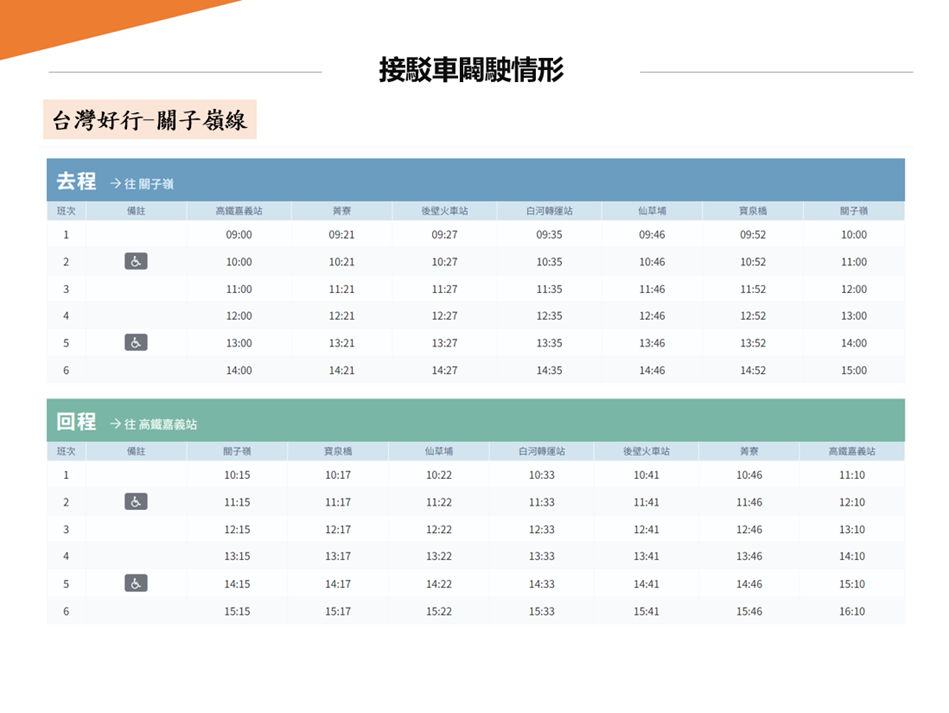
Task: Select the 09:00 departure time cell
Action: click(x=239, y=235)
